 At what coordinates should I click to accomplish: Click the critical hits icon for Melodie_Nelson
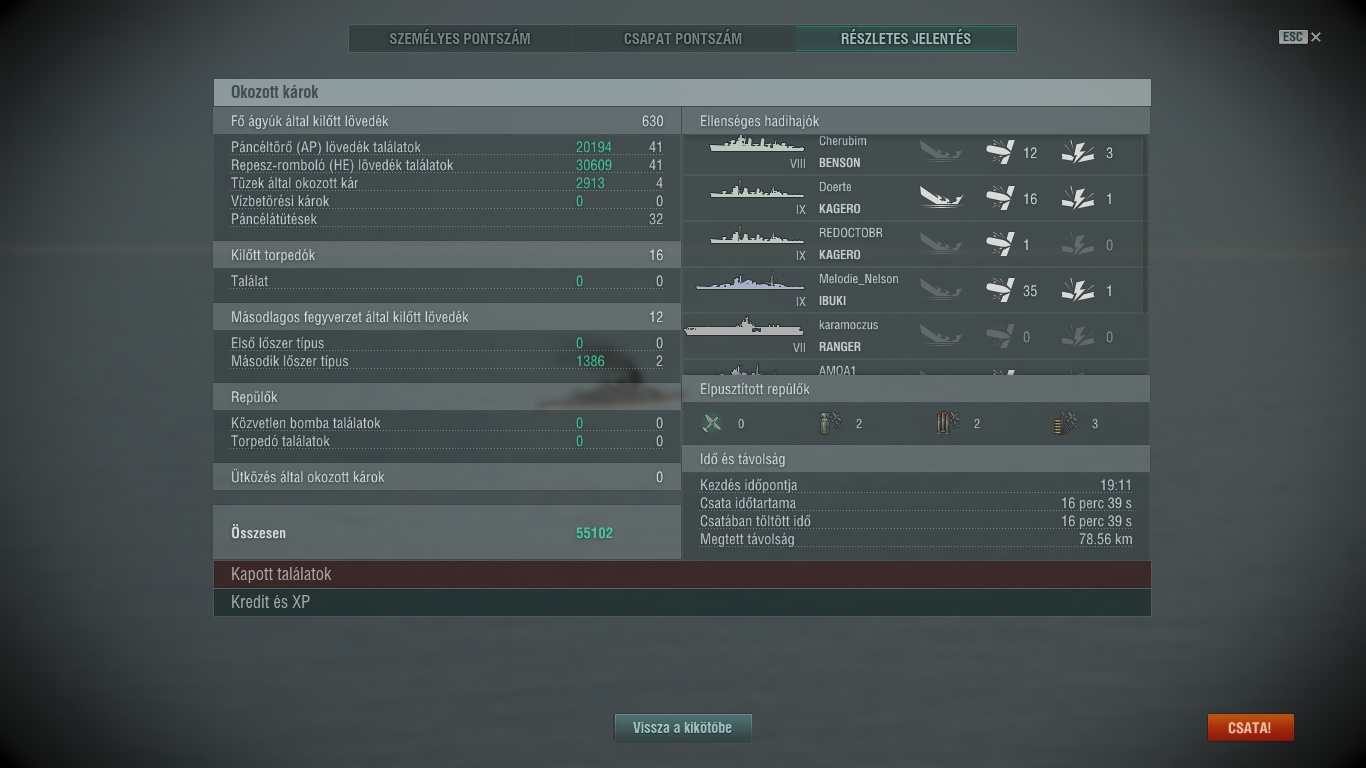(x=1077, y=290)
